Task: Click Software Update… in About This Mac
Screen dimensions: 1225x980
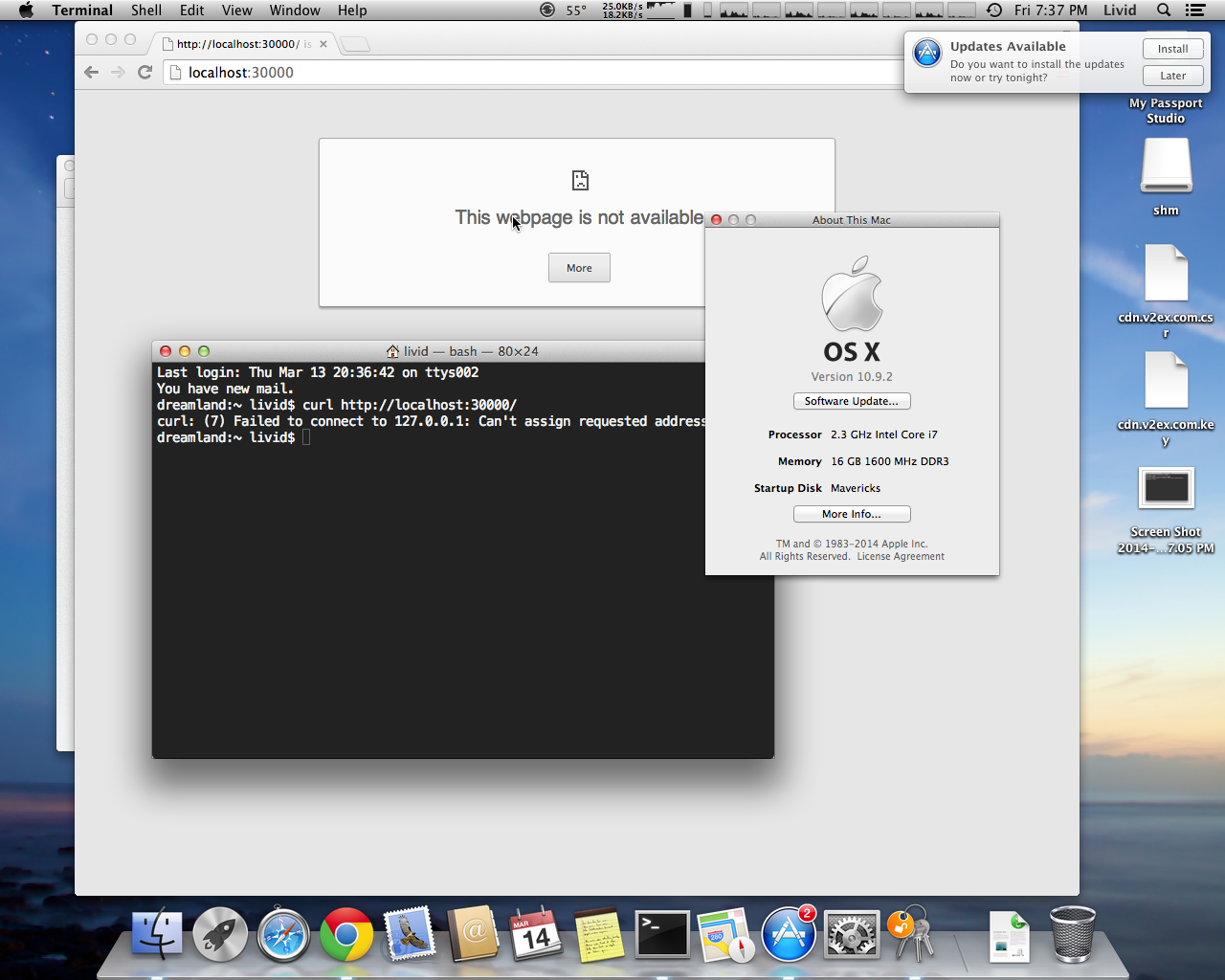Action: pyautogui.click(x=852, y=401)
